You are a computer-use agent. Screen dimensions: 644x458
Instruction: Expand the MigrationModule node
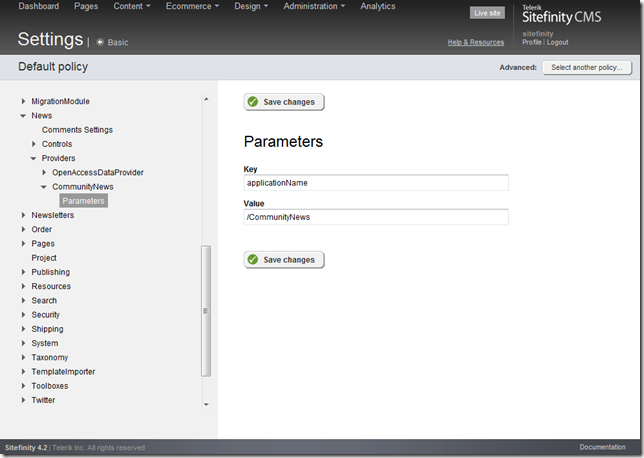click(23, 101)
